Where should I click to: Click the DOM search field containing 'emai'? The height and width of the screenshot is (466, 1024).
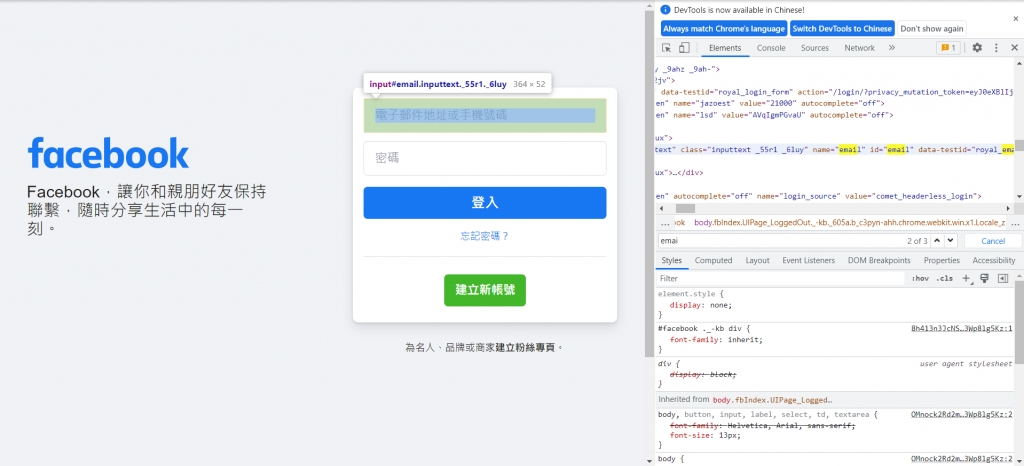click(781, 241)
